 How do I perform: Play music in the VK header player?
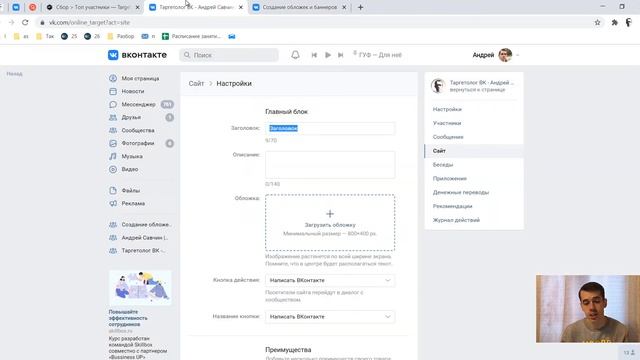tap(328, 55)
